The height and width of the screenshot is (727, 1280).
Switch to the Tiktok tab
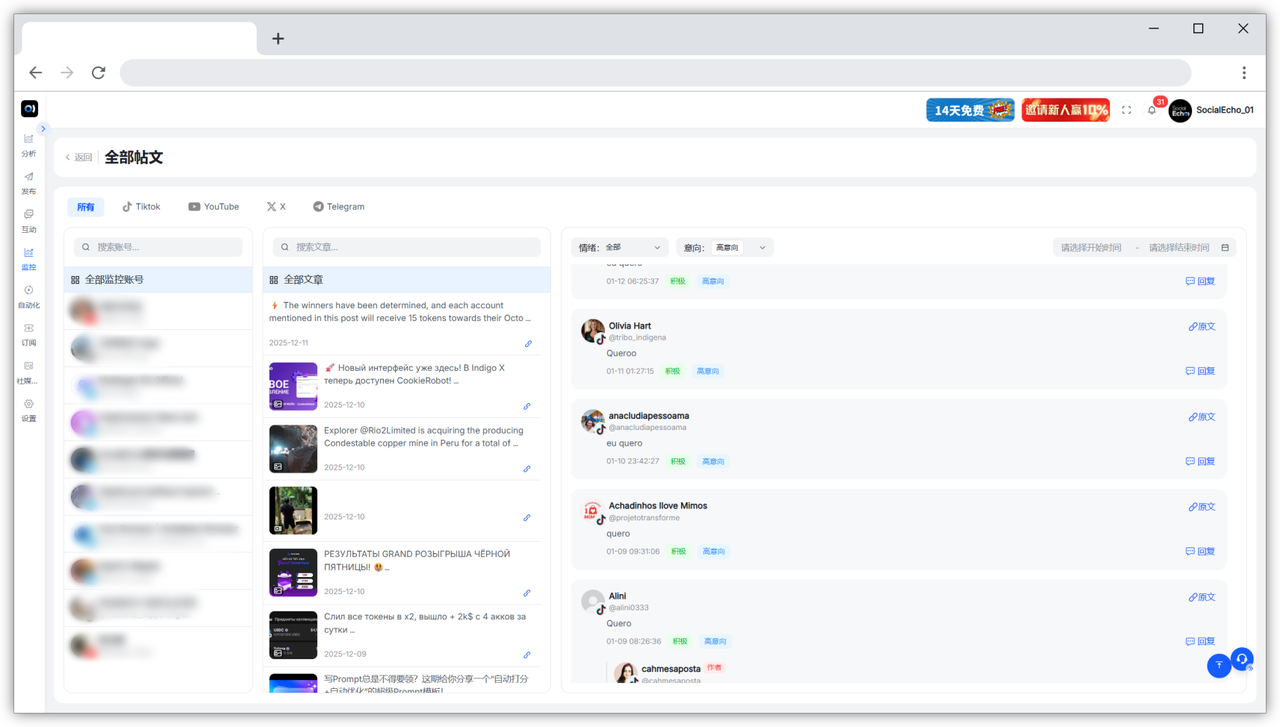pos(141,207)
